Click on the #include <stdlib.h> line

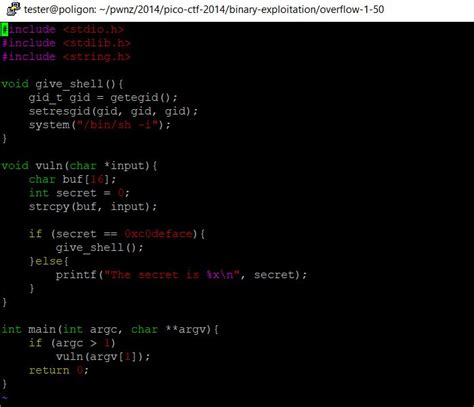pos(66,43)
